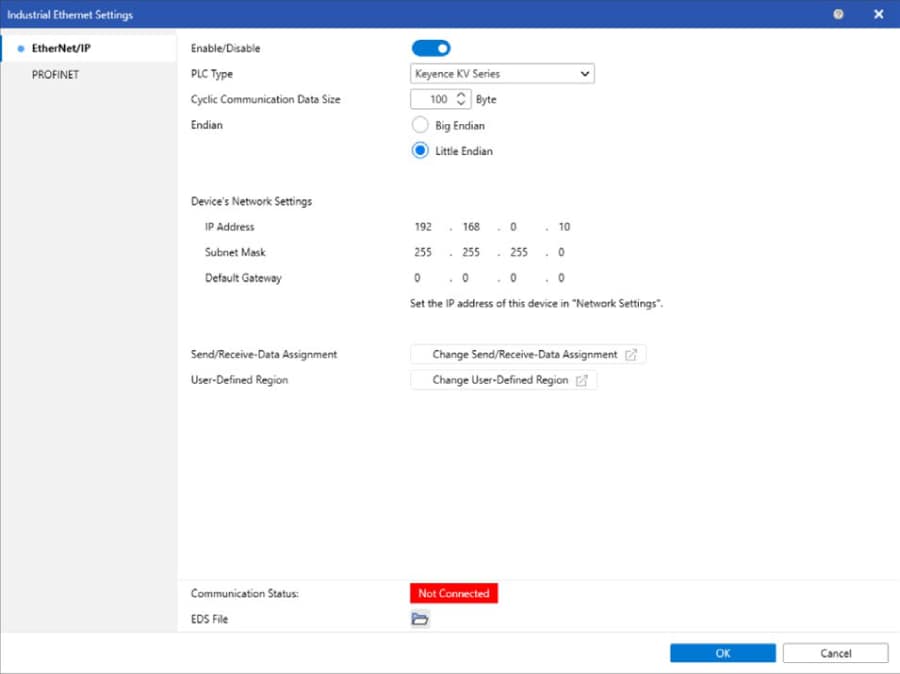Close the Industrial Ethernet Settings dialog
900x674 pixels.
coord(878,14)
